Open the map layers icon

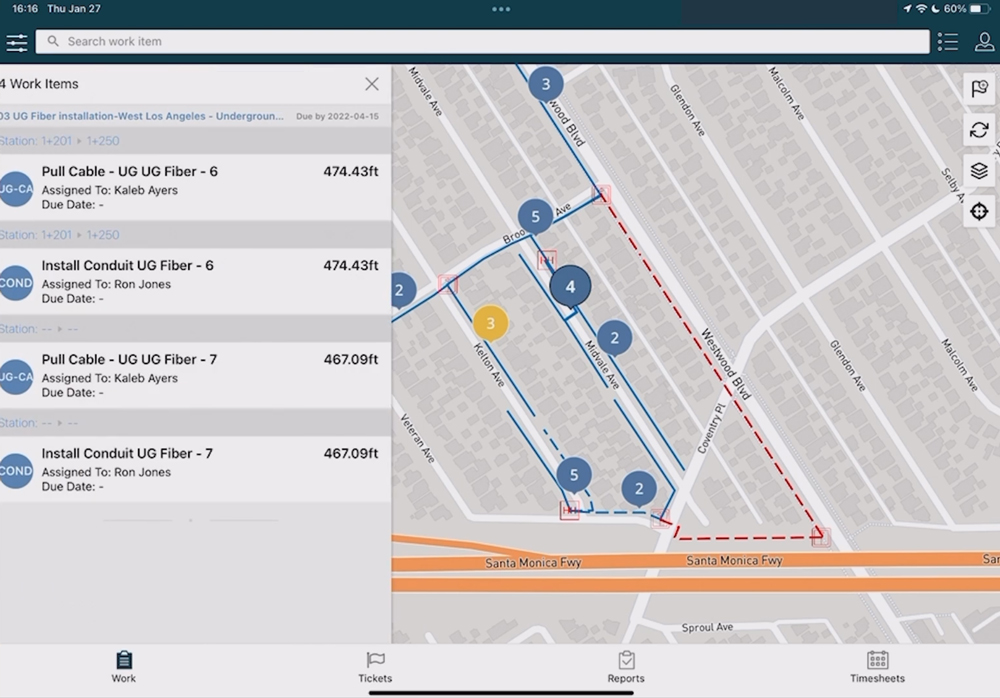tap(979, 171)
